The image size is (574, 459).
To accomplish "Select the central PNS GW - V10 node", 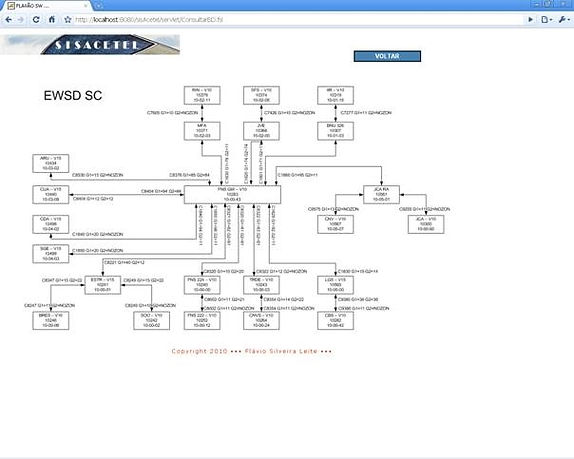I will pyautogui.click(x=232, y=195).
